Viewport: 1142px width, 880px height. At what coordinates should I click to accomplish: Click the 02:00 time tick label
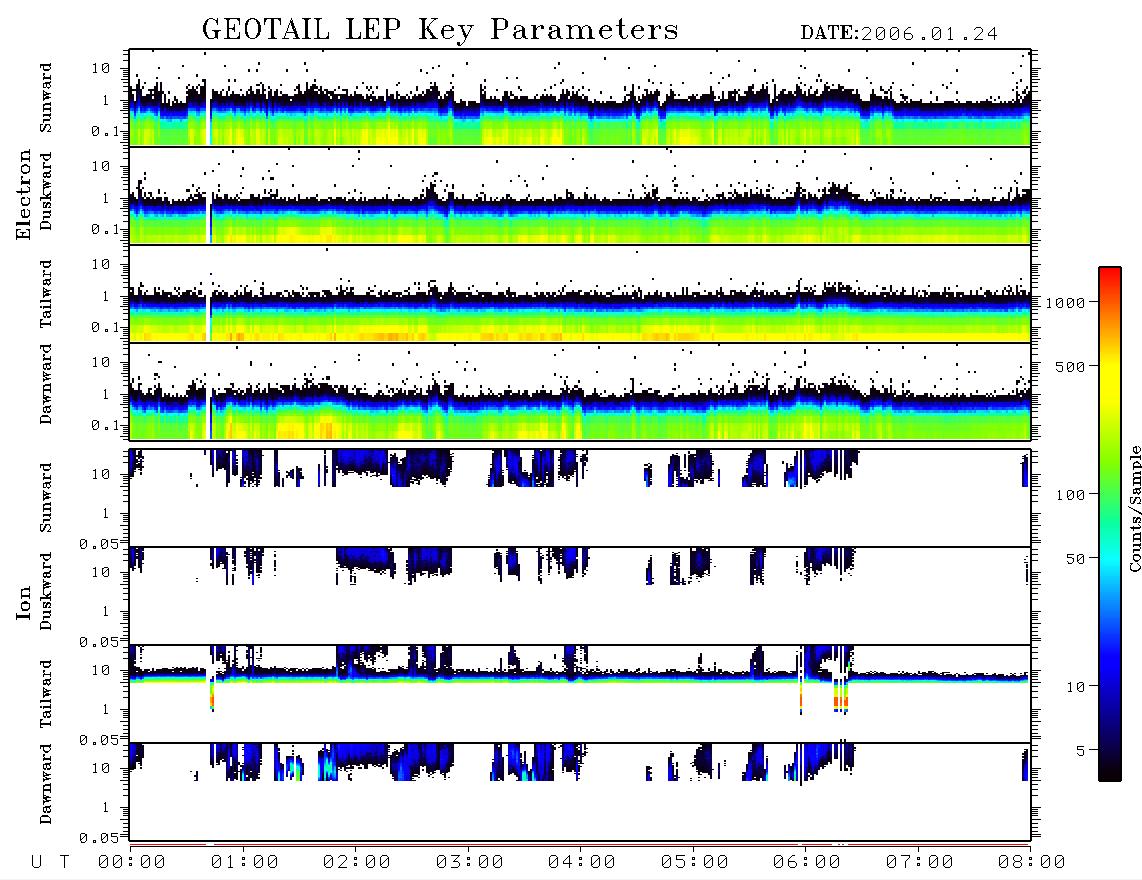click(x=357, y=863)
